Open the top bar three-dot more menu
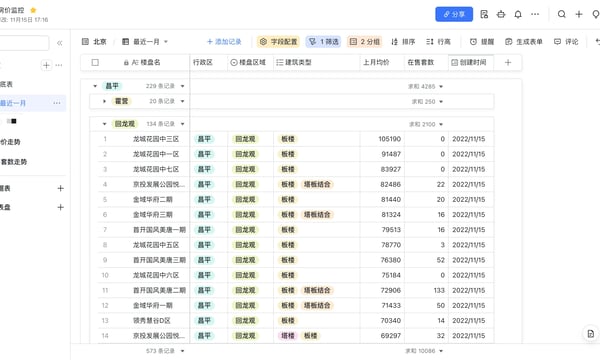This screenshot has width=600, height=360. click(535, 14)
